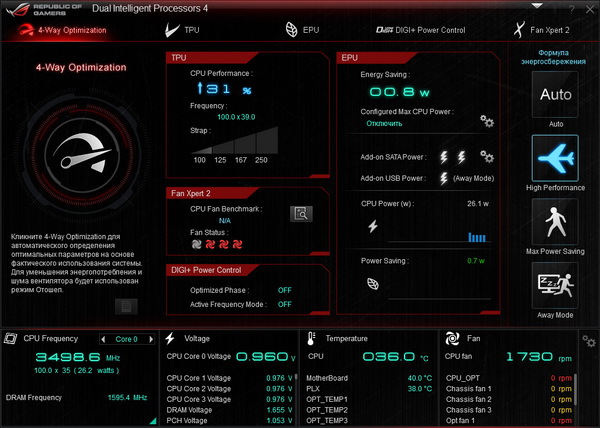The width and height of the screenshot is (600, 428).
Task: Open the help question mark
Action: click(x=571, y=9)
